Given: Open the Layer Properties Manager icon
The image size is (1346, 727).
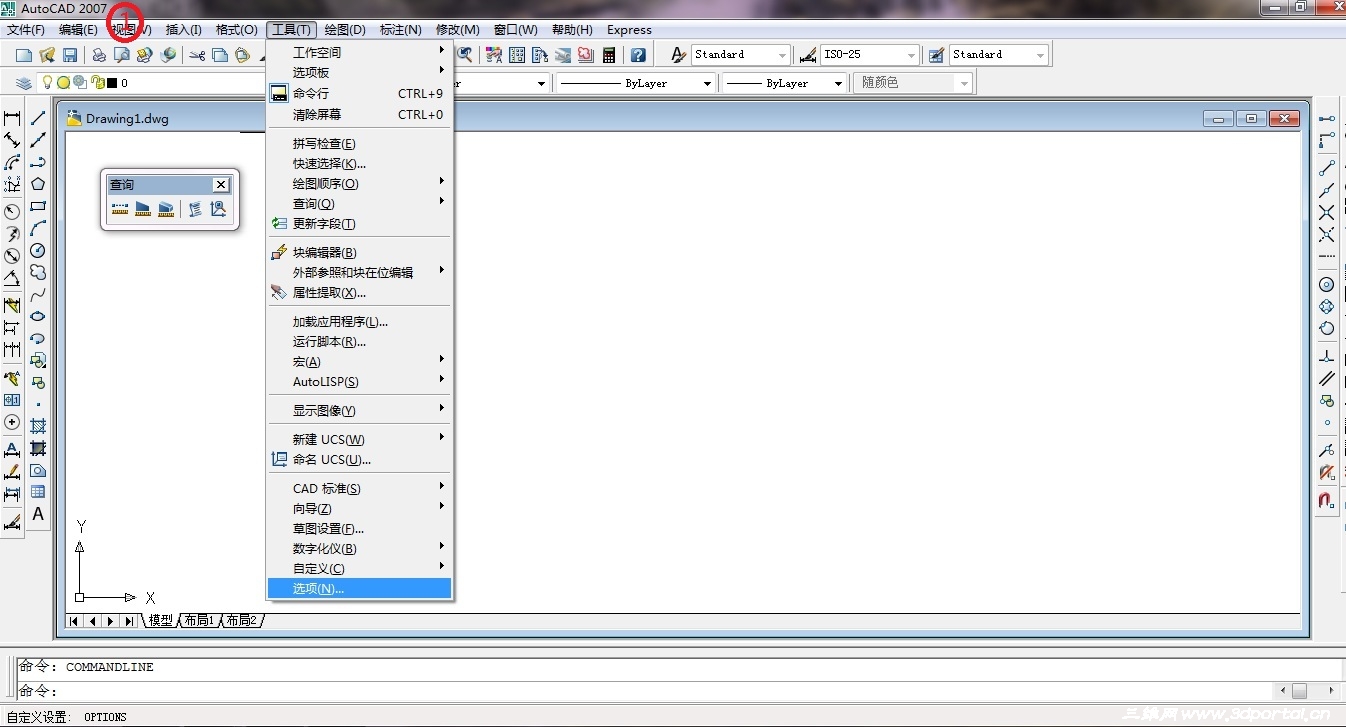Looking at the screenshot, I should click(24, 83).
